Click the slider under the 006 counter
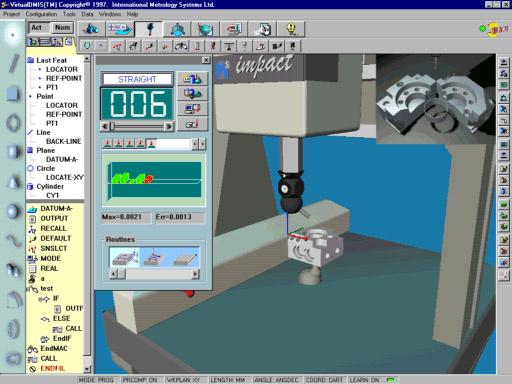The width and height of the screenshot is (512, 384). pyautogui.click(x=137, y=126)
